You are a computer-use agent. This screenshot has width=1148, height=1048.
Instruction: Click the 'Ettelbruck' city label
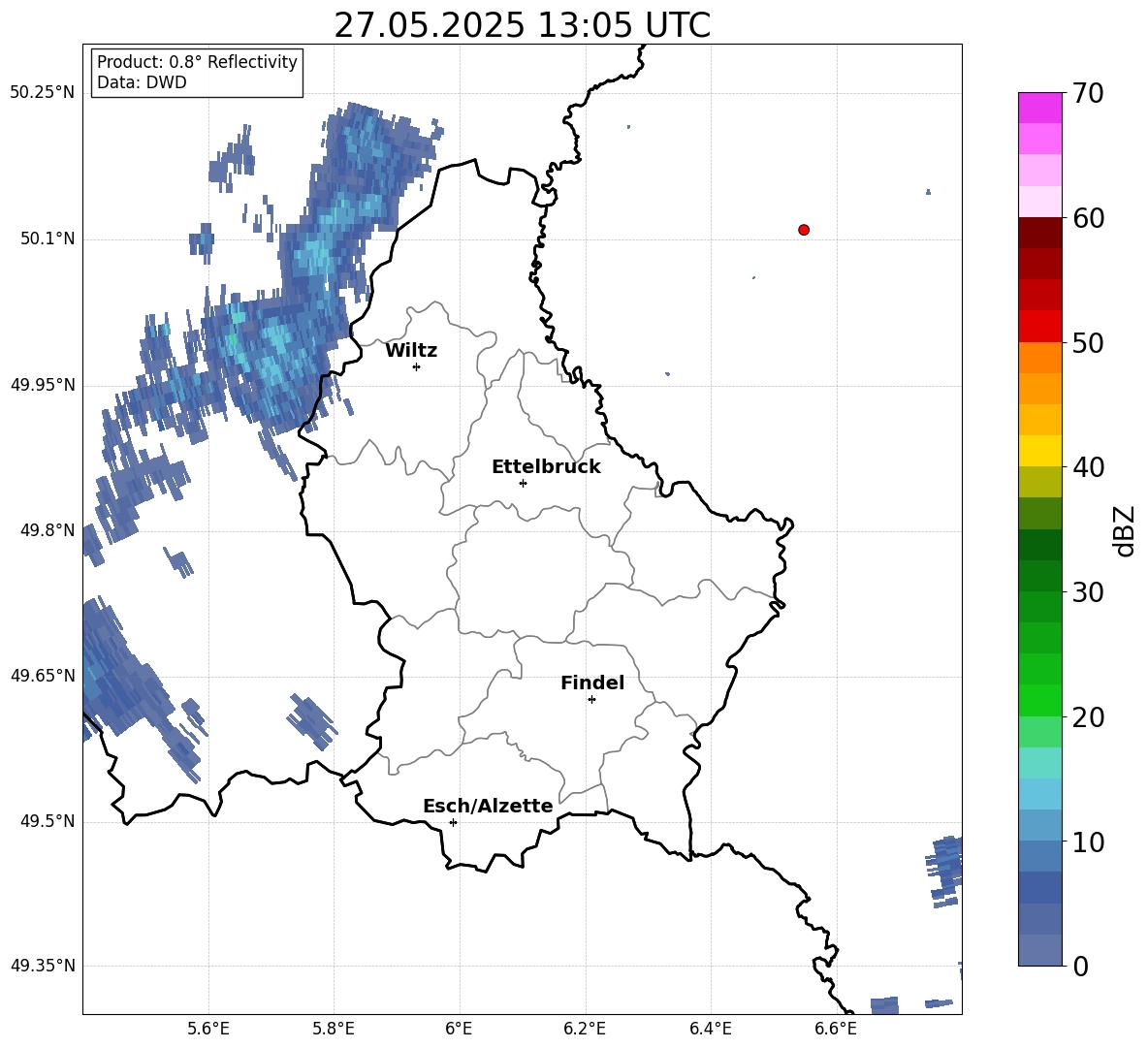[546, 467]
